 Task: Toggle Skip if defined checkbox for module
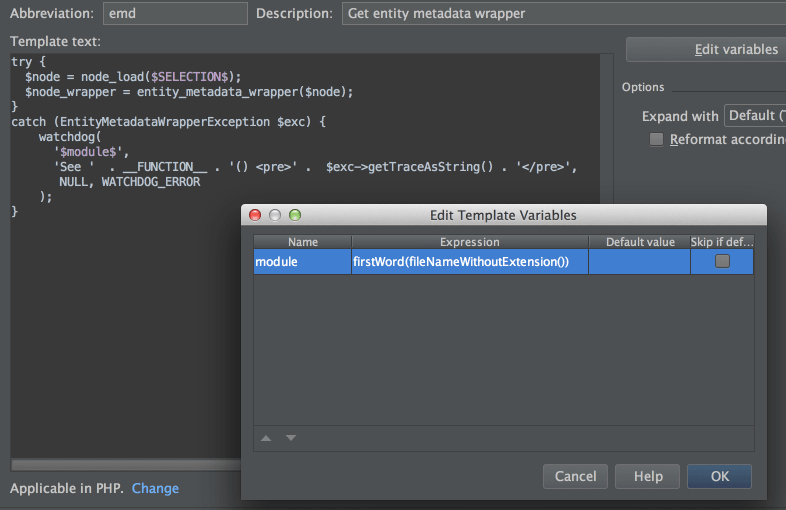click(x=722, y=261)
